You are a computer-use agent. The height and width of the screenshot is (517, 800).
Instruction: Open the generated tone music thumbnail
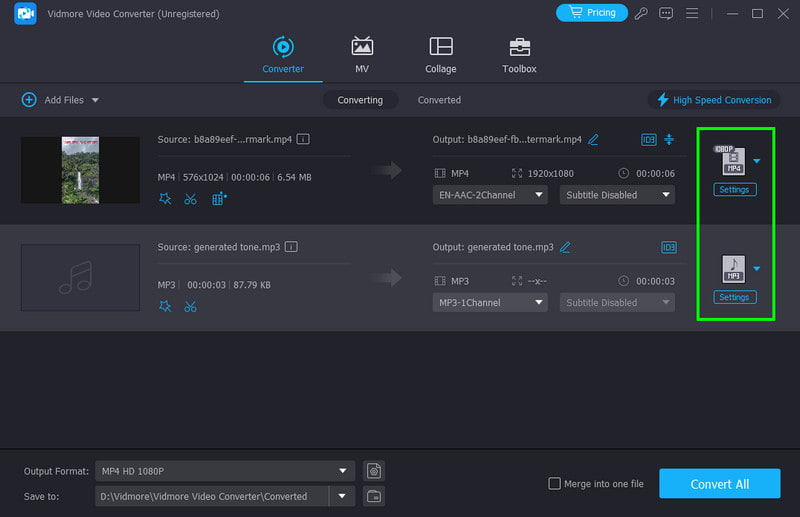tap(80, 278)
